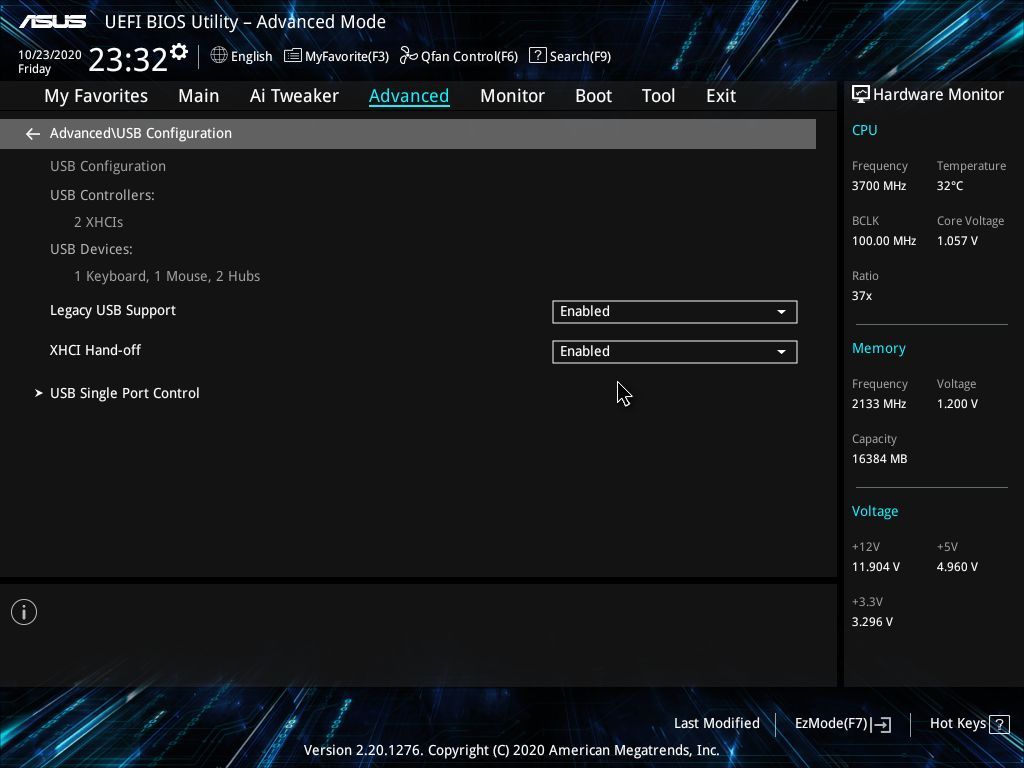Click the Advanced\USB Configuration breadcrumb

pyautogui.click(x=140, y=133)
